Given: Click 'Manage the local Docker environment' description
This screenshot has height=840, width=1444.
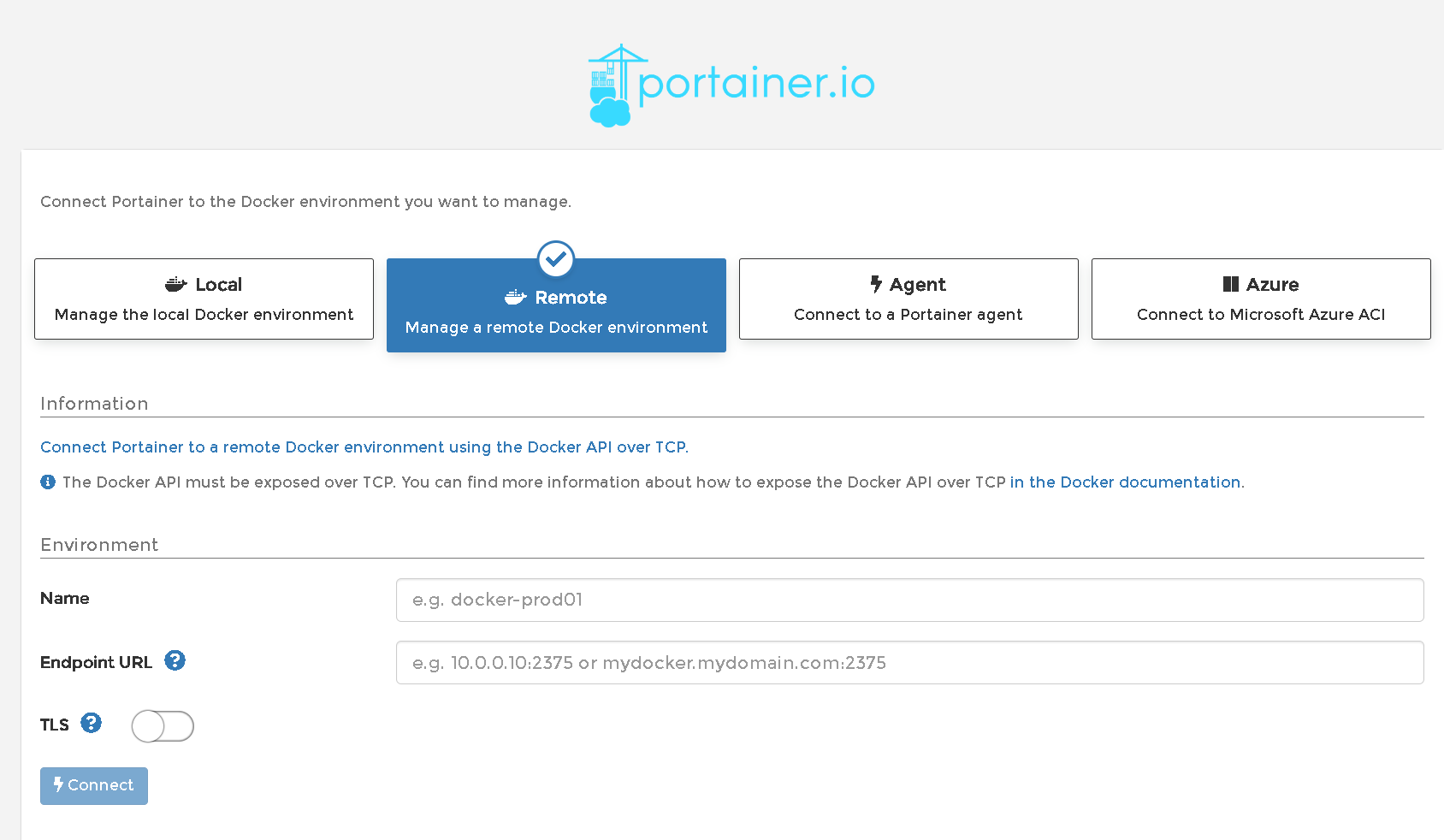Looking at the screenshot, I should [204, 315].
